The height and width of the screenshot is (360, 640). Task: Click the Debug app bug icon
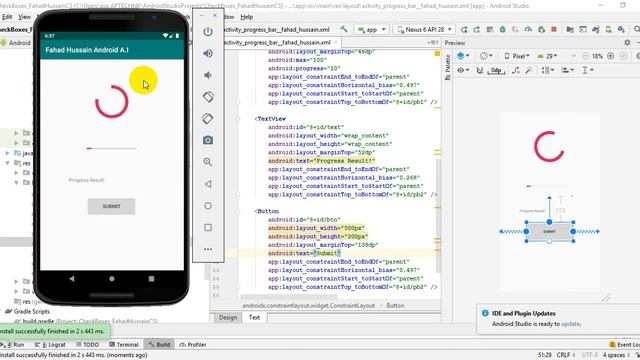(x=502, y=29)
